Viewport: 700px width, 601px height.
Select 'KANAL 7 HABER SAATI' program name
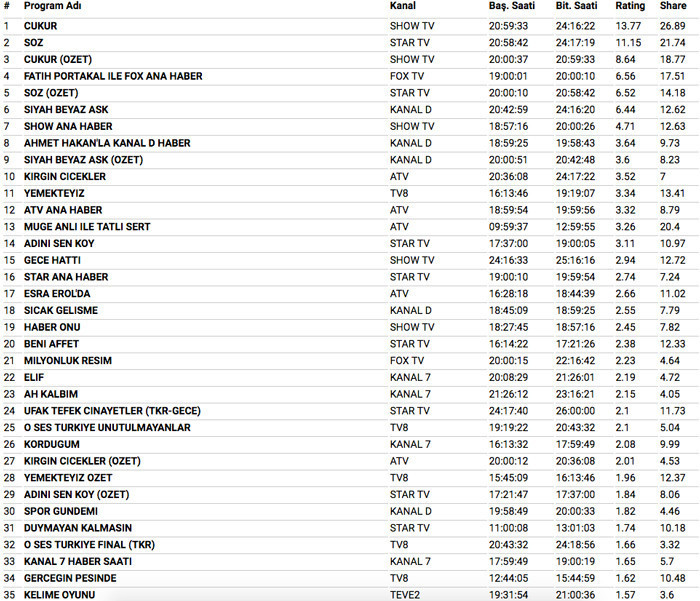(x=78, y=562)
